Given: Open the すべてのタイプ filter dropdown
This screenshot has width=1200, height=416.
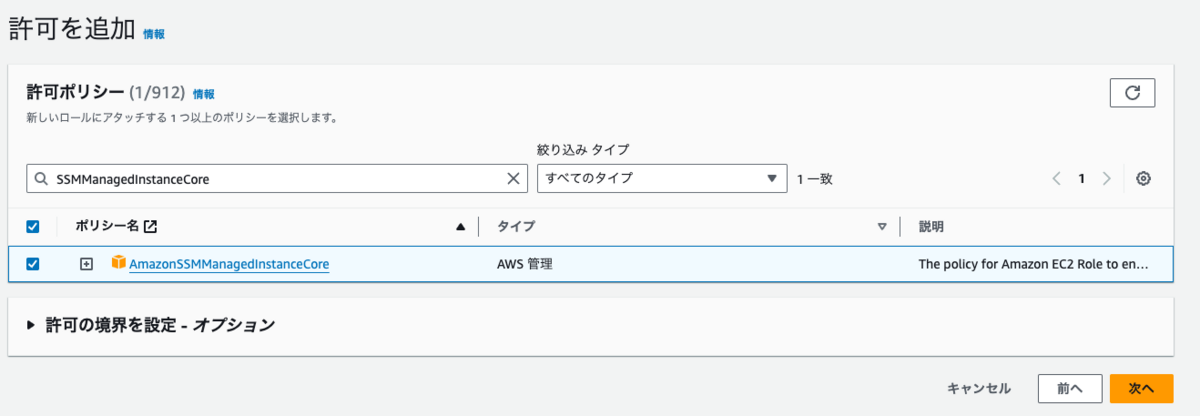Looking at the screenshot, I should coord(661,179).
